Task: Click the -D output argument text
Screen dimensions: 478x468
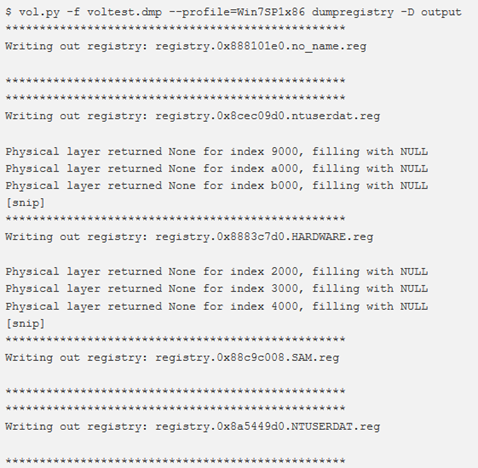Action: pyautogui.click(x=431, y=13)
